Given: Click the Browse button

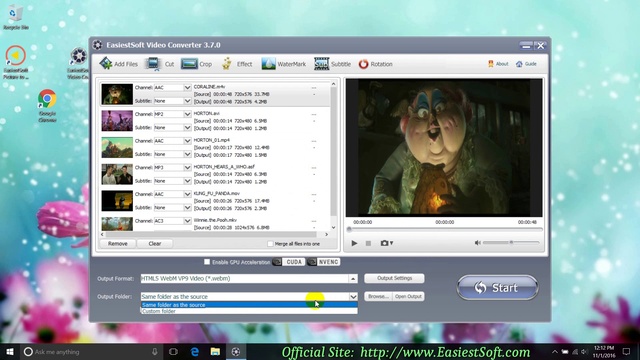Looking at the screenshot, I should coord(378,296).
